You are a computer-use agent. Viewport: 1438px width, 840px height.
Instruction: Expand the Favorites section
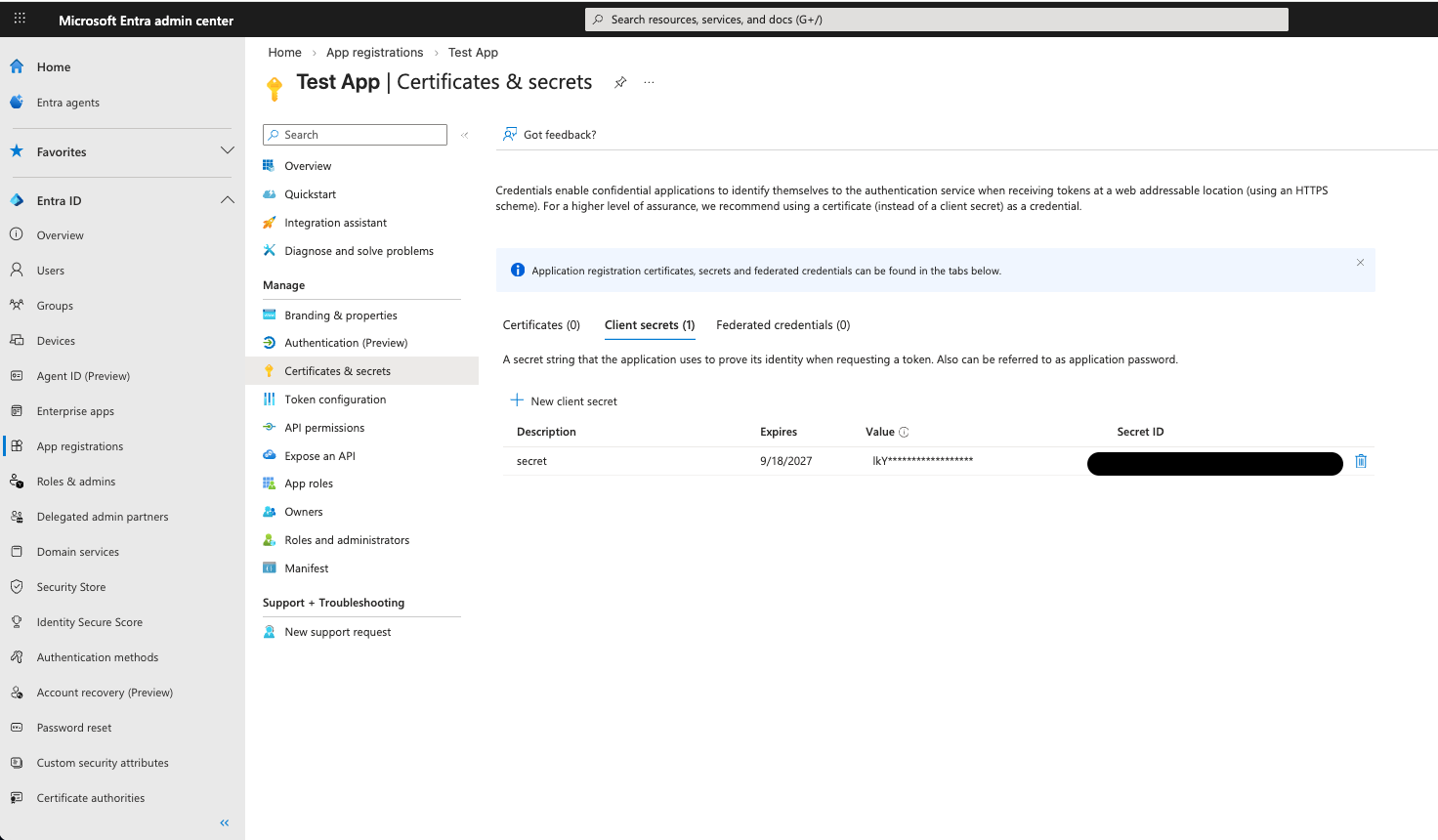pyautogui.click(x=227, y=151)
